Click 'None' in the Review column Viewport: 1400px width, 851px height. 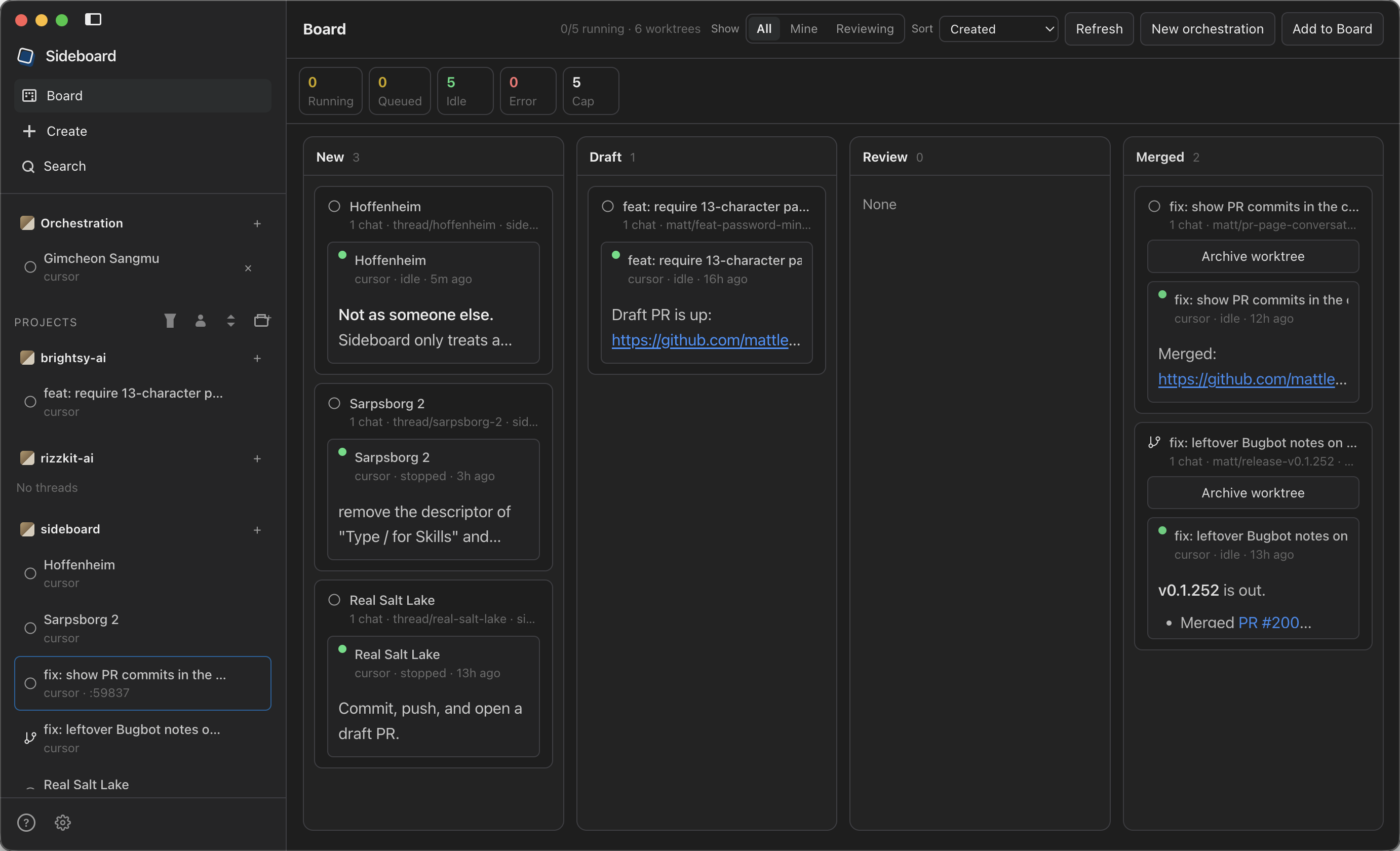coord(879,205)
